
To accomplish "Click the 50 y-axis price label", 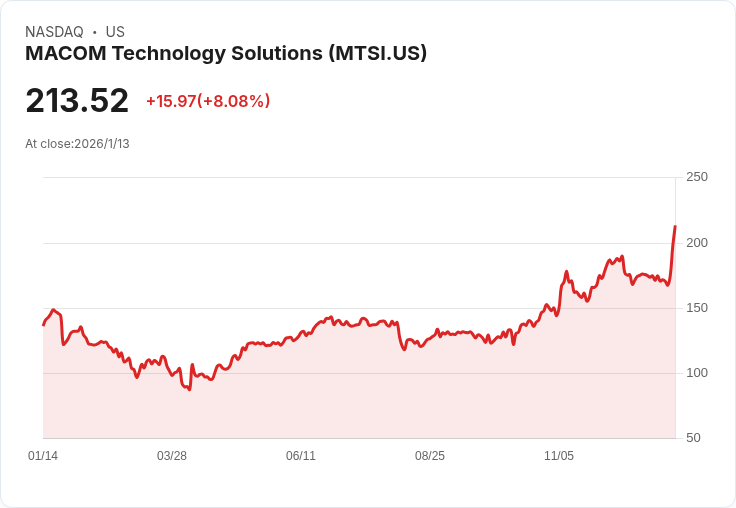I will point(693,438).
